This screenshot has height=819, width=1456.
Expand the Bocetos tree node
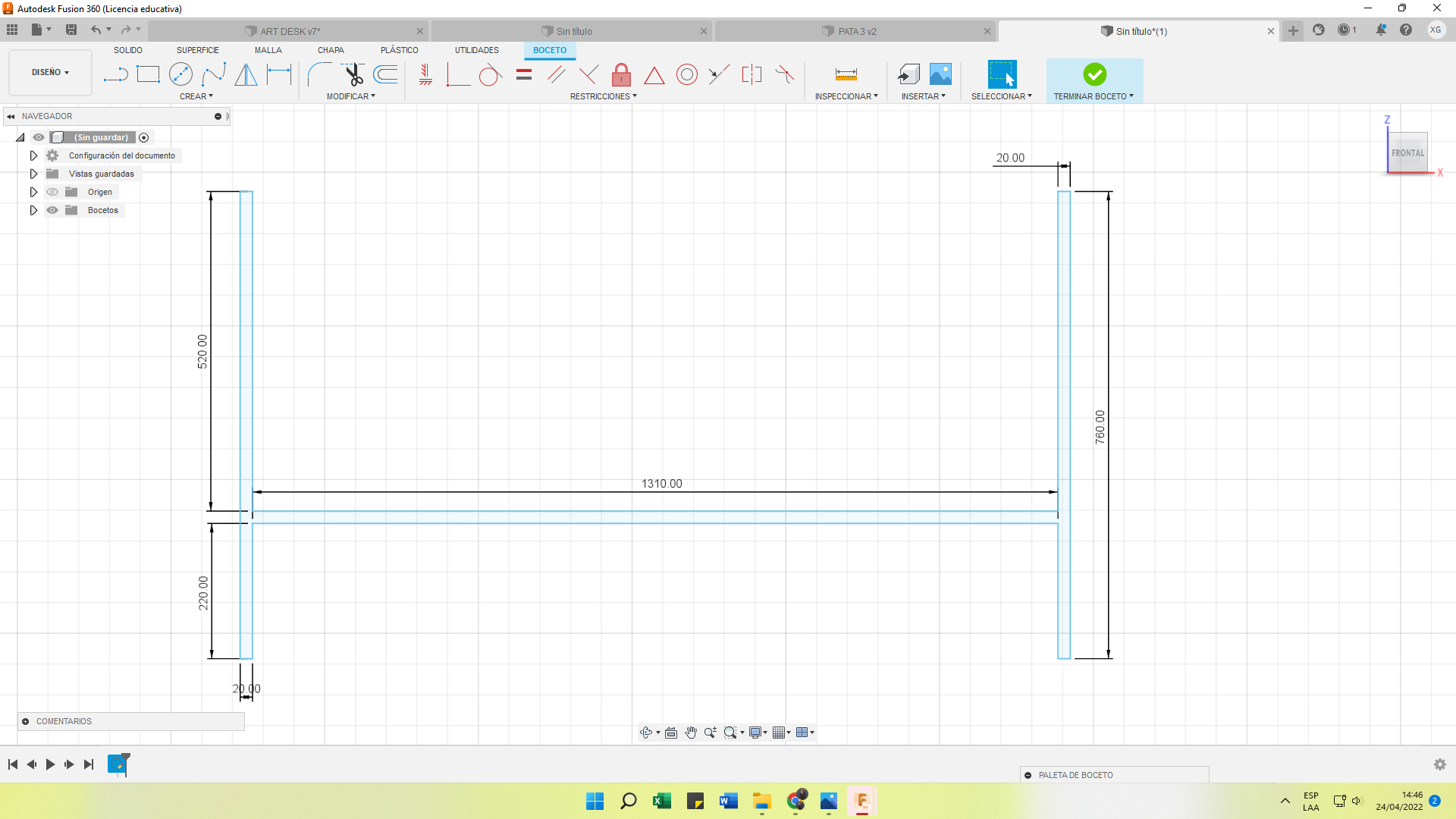(33, 210)
